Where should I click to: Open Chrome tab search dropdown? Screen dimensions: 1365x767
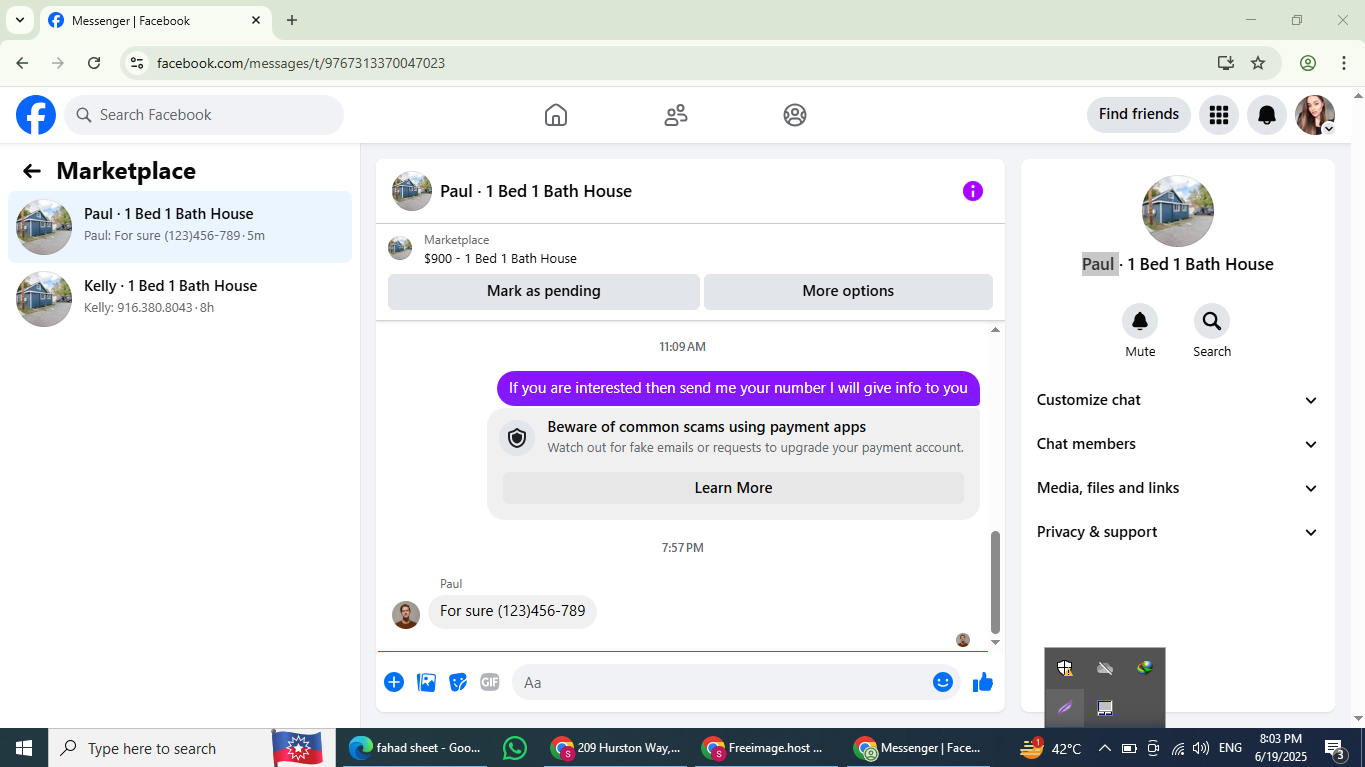[19, 20]
